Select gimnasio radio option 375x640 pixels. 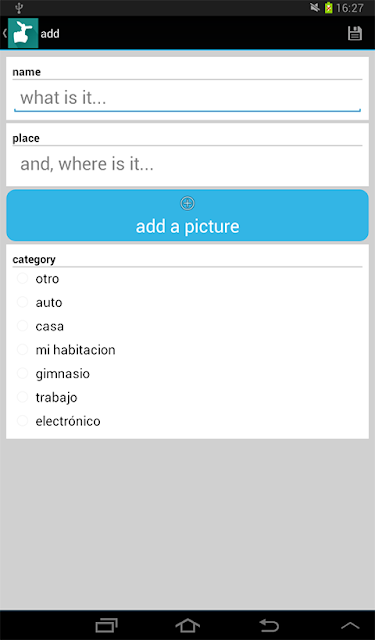[22, 373]
